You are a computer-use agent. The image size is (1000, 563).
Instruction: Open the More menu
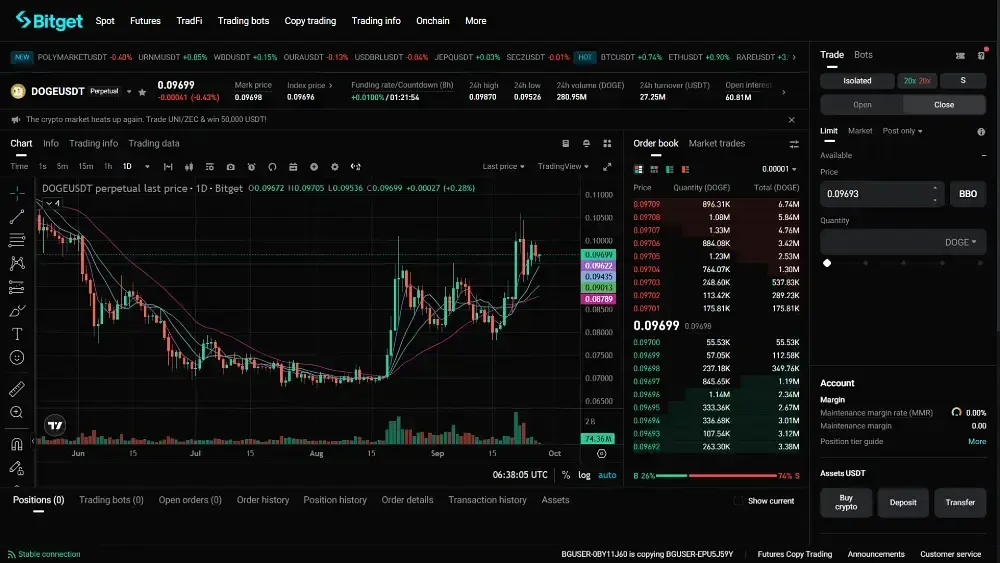pyautogui.click(x=476, y=21)
